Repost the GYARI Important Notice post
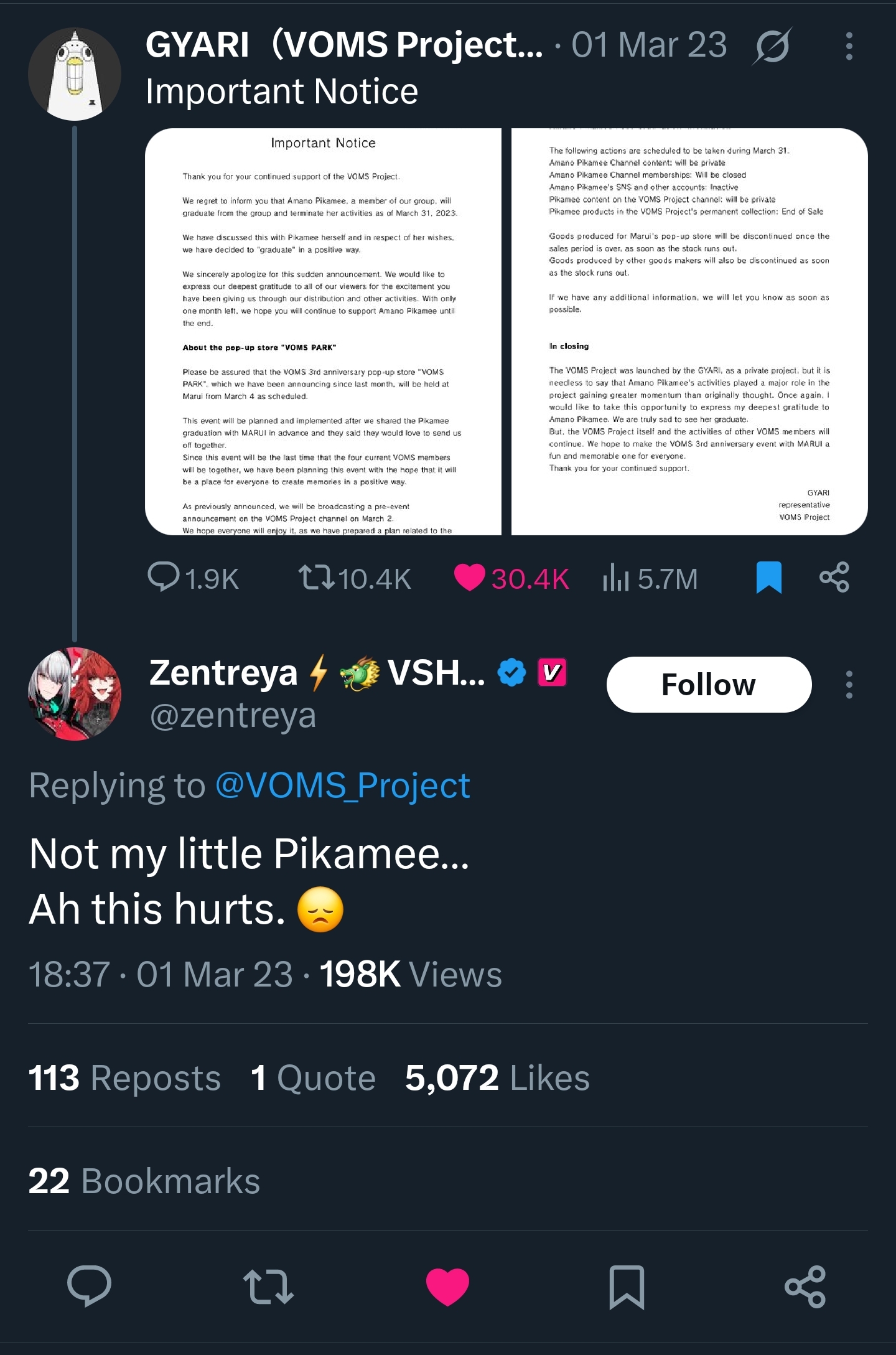Viewport: 896px width, 1355px height. point(317,577)
